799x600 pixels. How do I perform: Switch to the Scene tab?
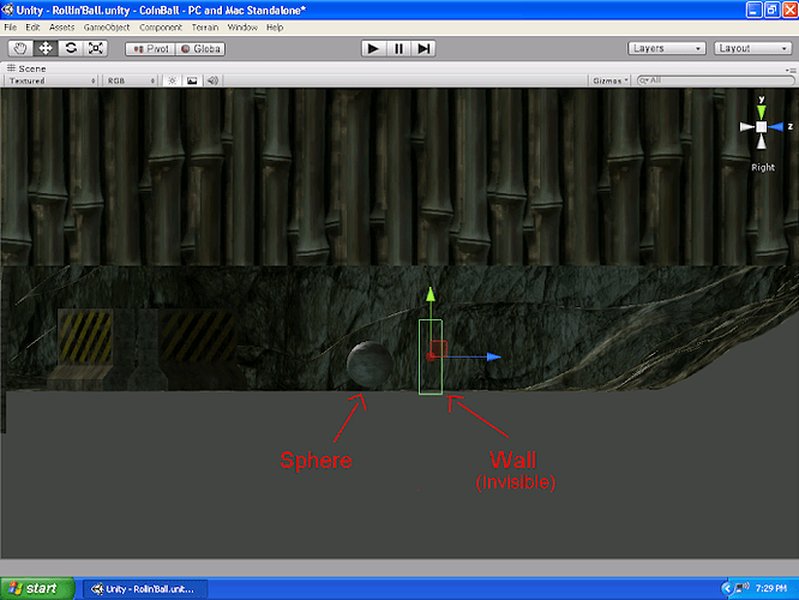click(x=26, y=68)
